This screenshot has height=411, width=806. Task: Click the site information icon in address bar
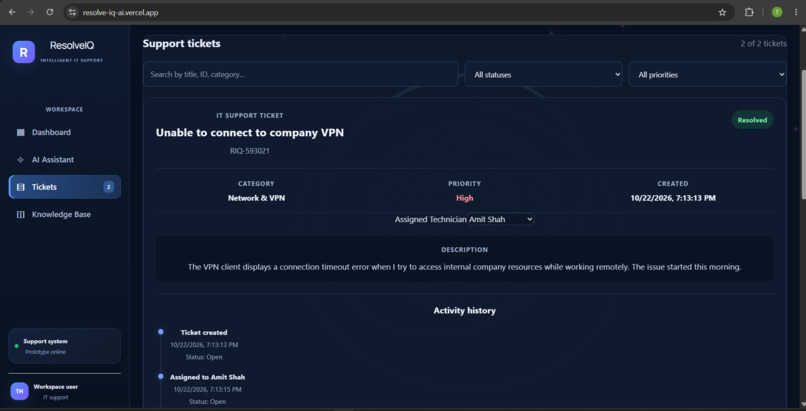(72, 12)
